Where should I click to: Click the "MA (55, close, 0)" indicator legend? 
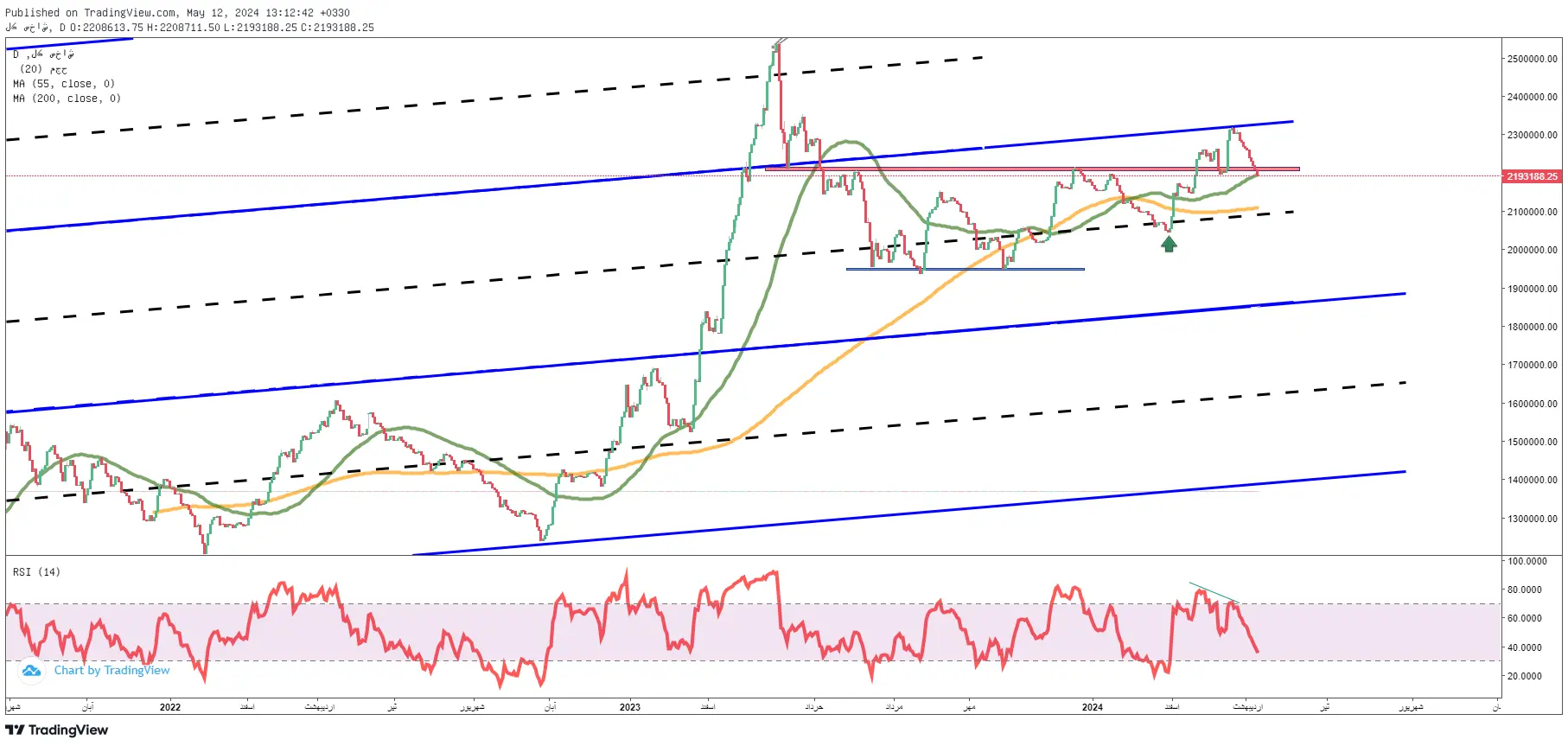[x=64, y=84]
